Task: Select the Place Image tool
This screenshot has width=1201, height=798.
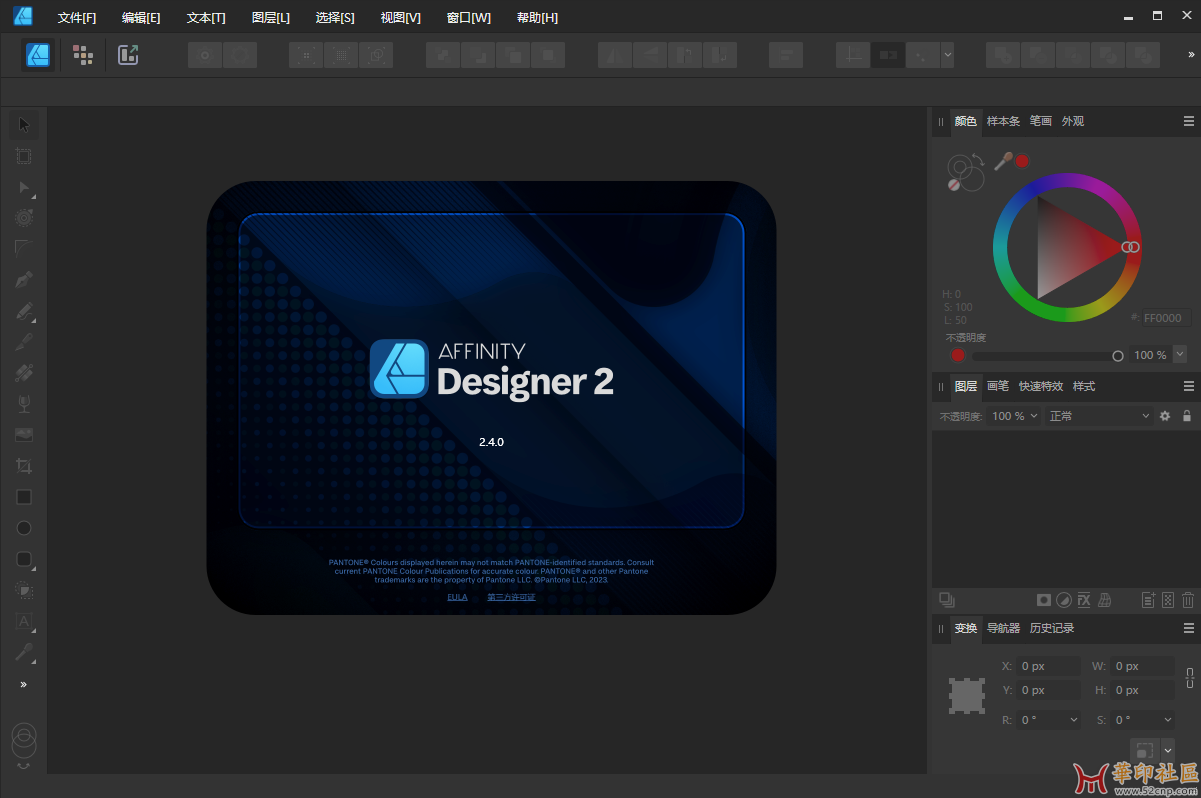Action: pos(24,435)
